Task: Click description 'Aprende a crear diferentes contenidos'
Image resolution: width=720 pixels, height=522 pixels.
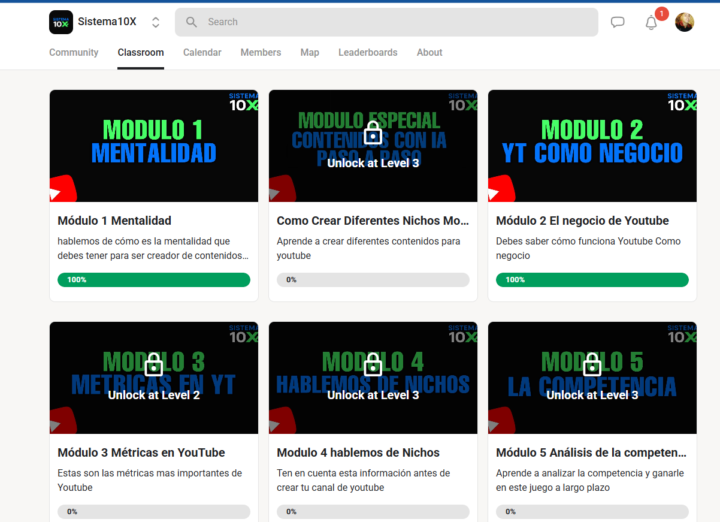Action: 368,248
